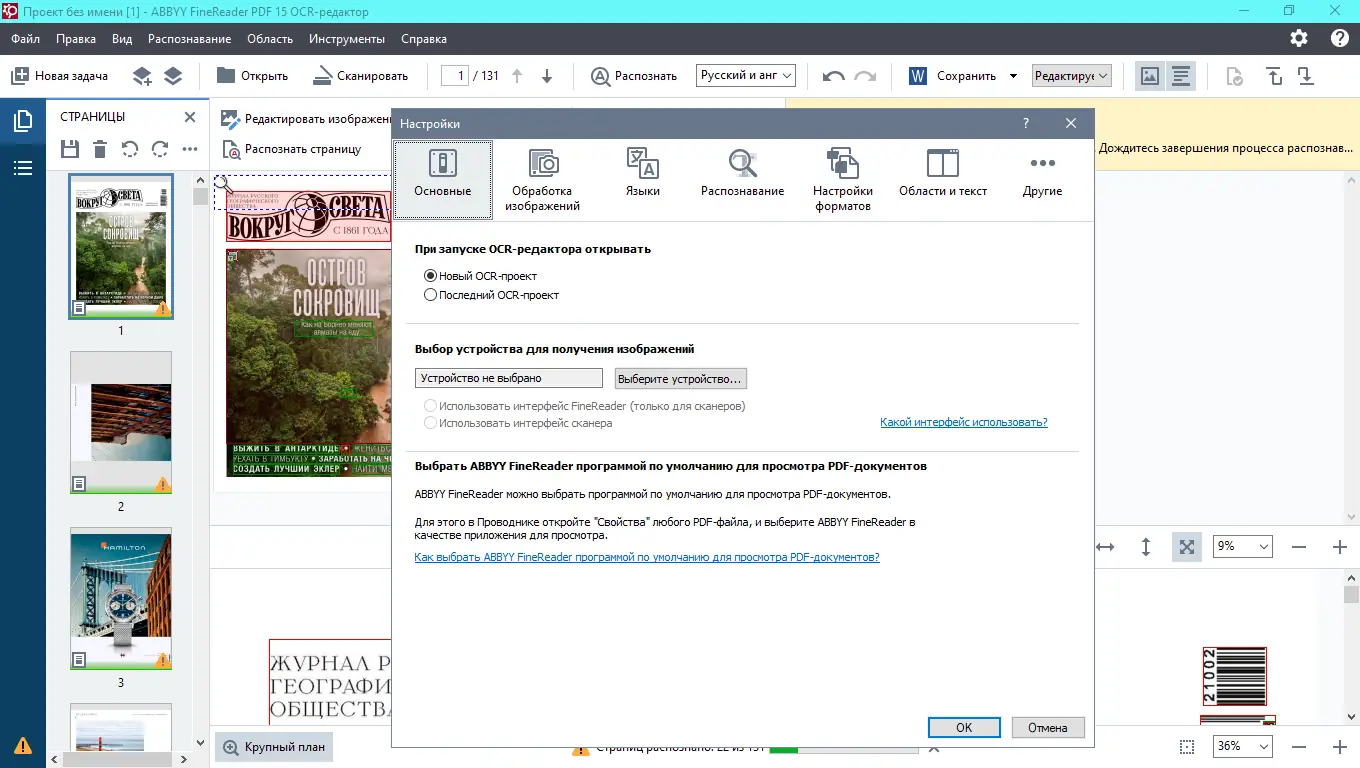1360x768 pixels.
Task: Switch to image view using picture icon
Action: coord(1149,75)
